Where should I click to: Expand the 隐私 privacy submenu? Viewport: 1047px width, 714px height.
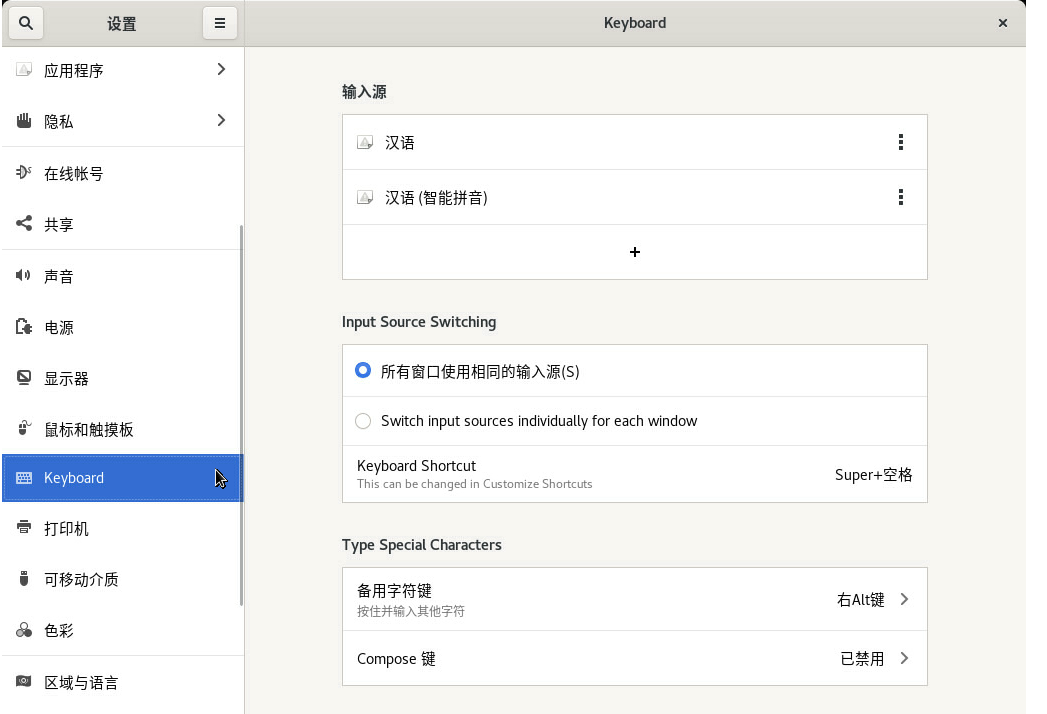click(221, 120)
